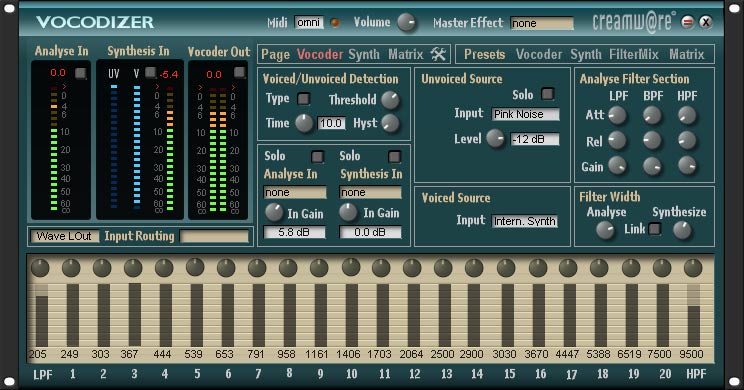Open the Voiced Source Input Intern. Synth dropdown

point(524,222)
